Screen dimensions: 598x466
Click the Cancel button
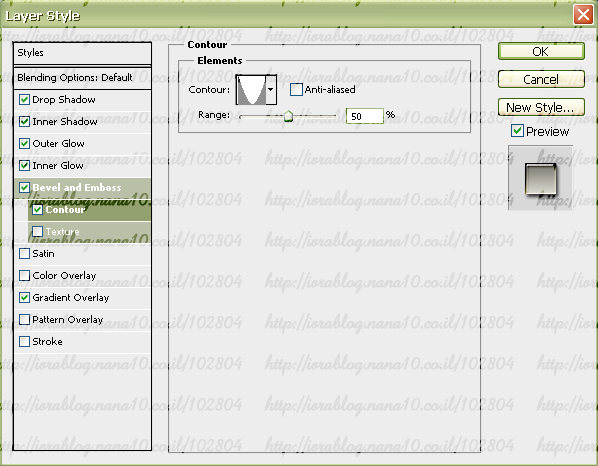(x=541, y=79)
